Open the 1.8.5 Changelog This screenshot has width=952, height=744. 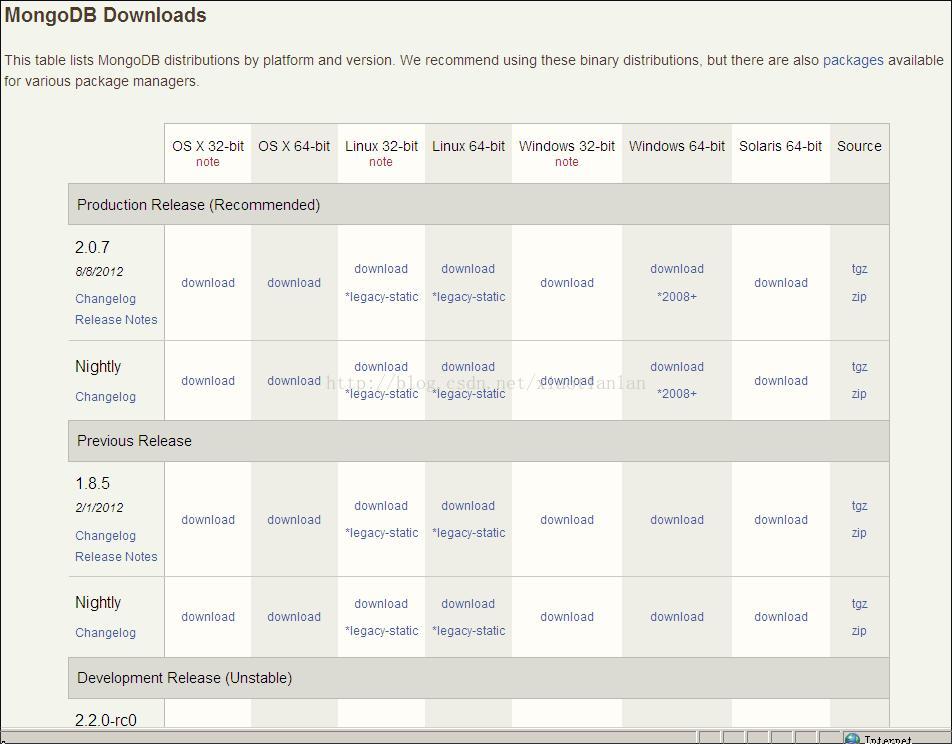pyautogui.click(x=106, y=536)
